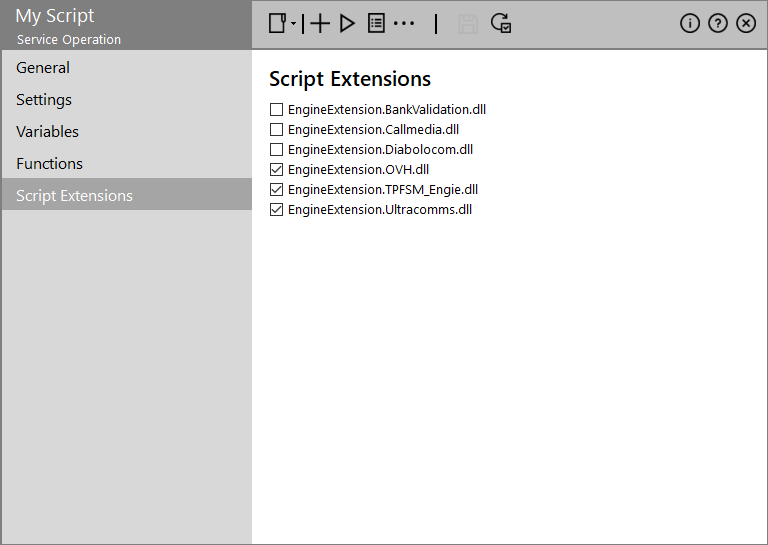Click the My Script title

click(x=55, y=16)
